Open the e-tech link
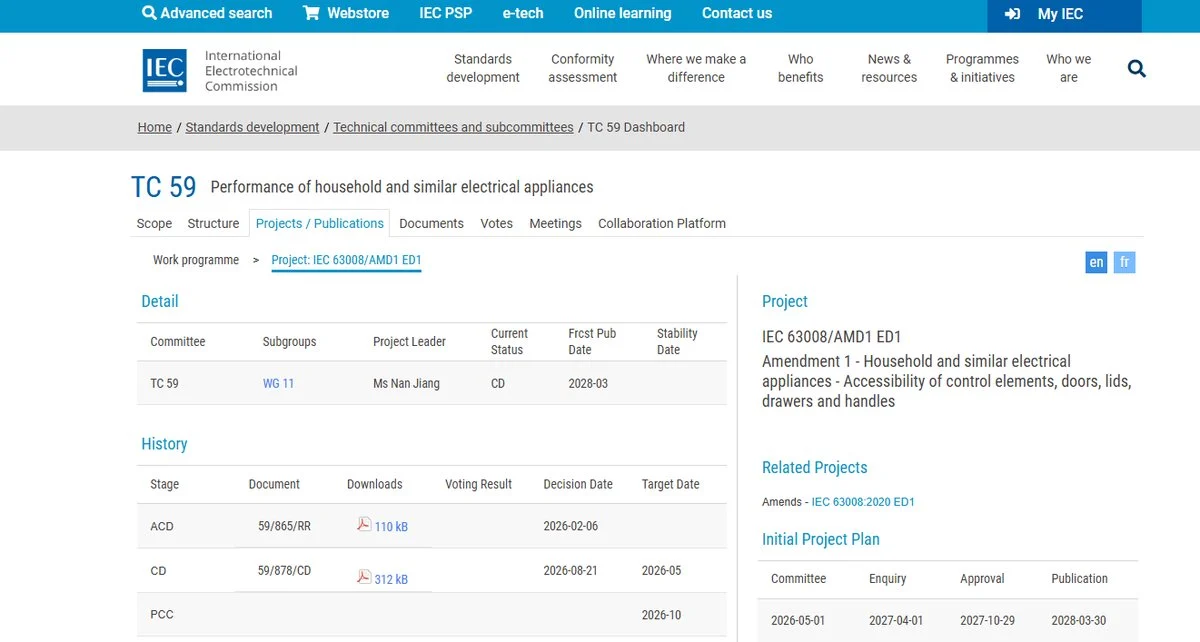1200x642 pixels. [523, 13]
